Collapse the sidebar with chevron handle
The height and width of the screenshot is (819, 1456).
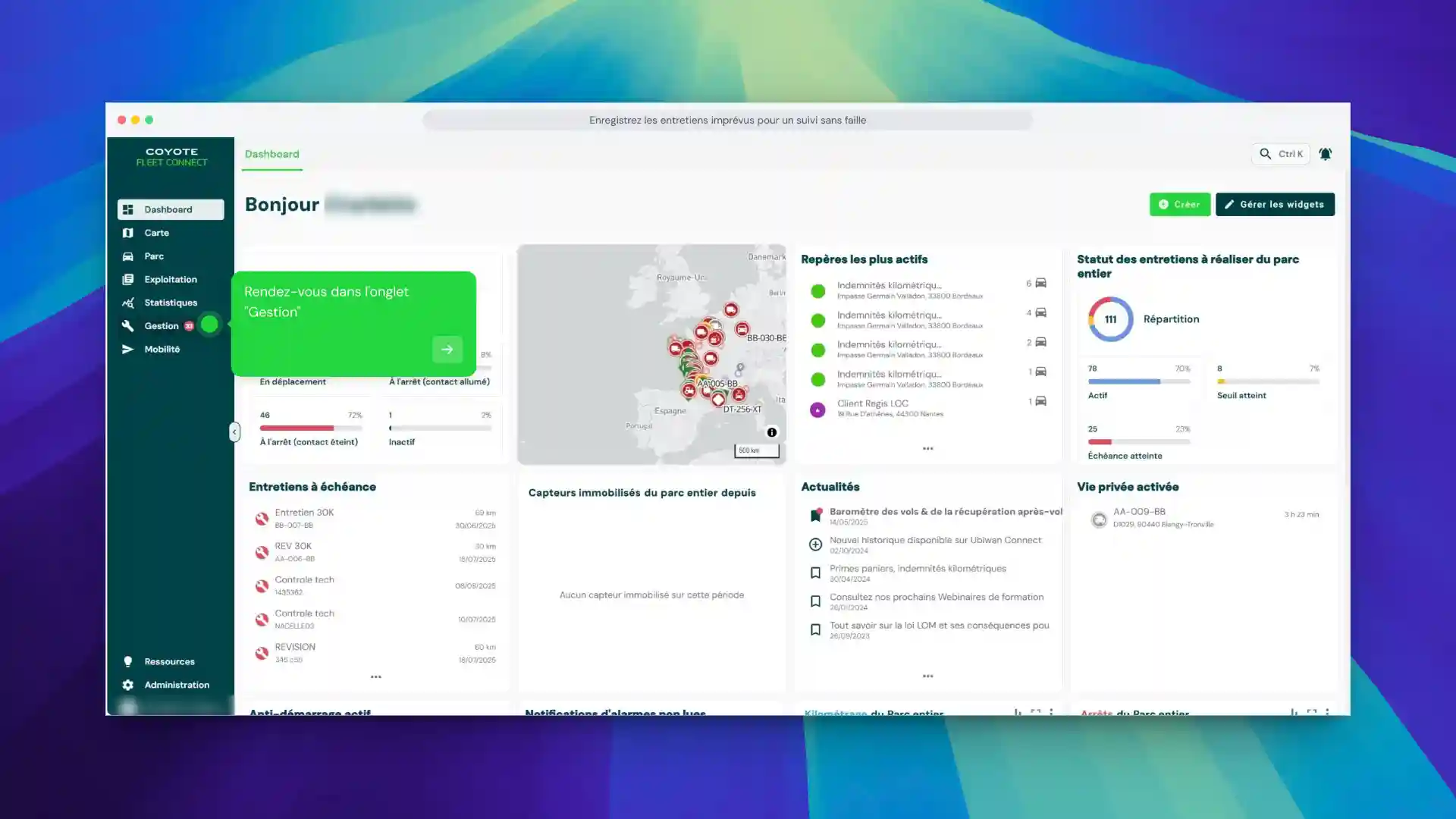[234, 432]
